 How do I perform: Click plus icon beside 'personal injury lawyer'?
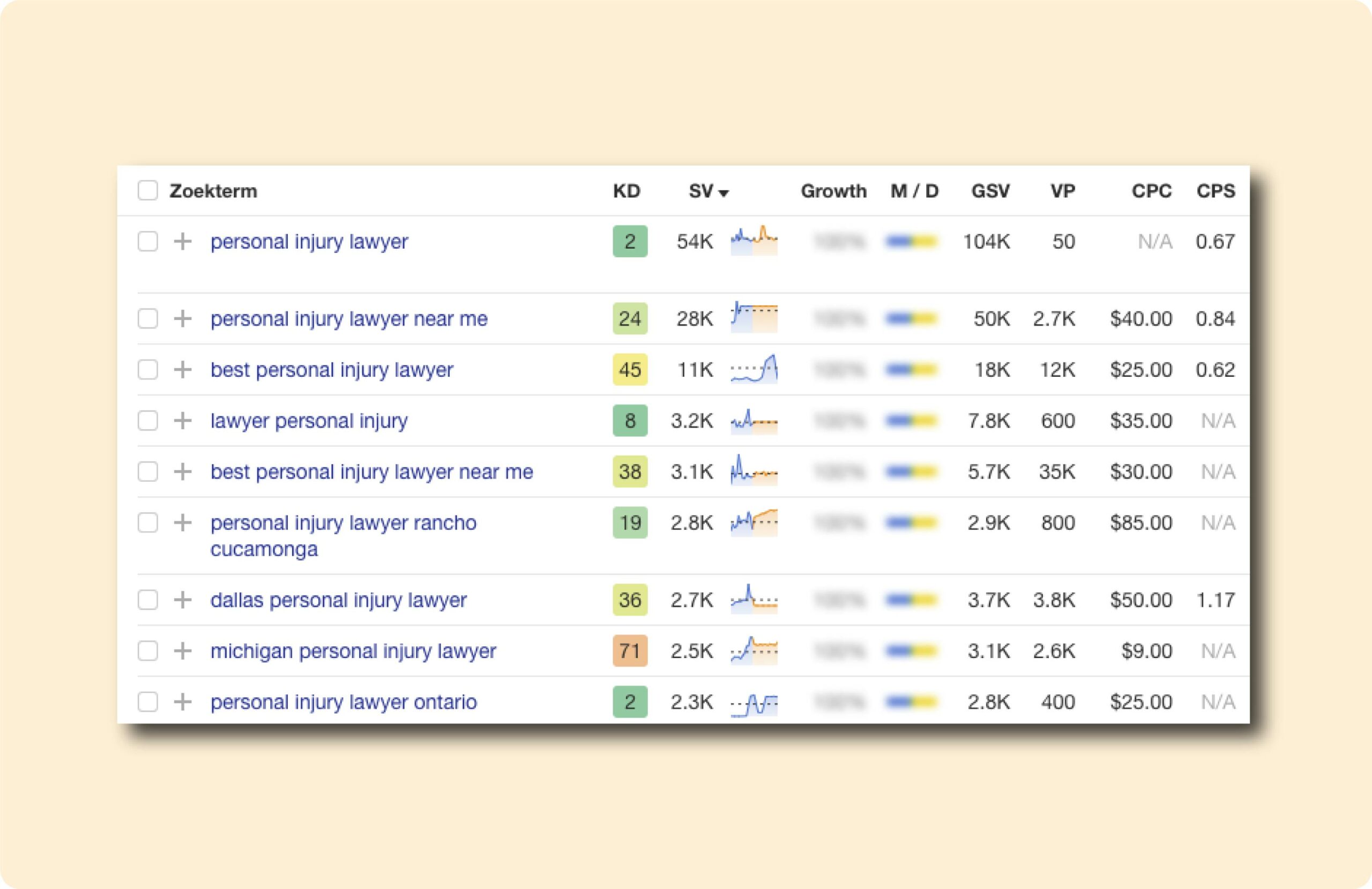tap(183, 241)
